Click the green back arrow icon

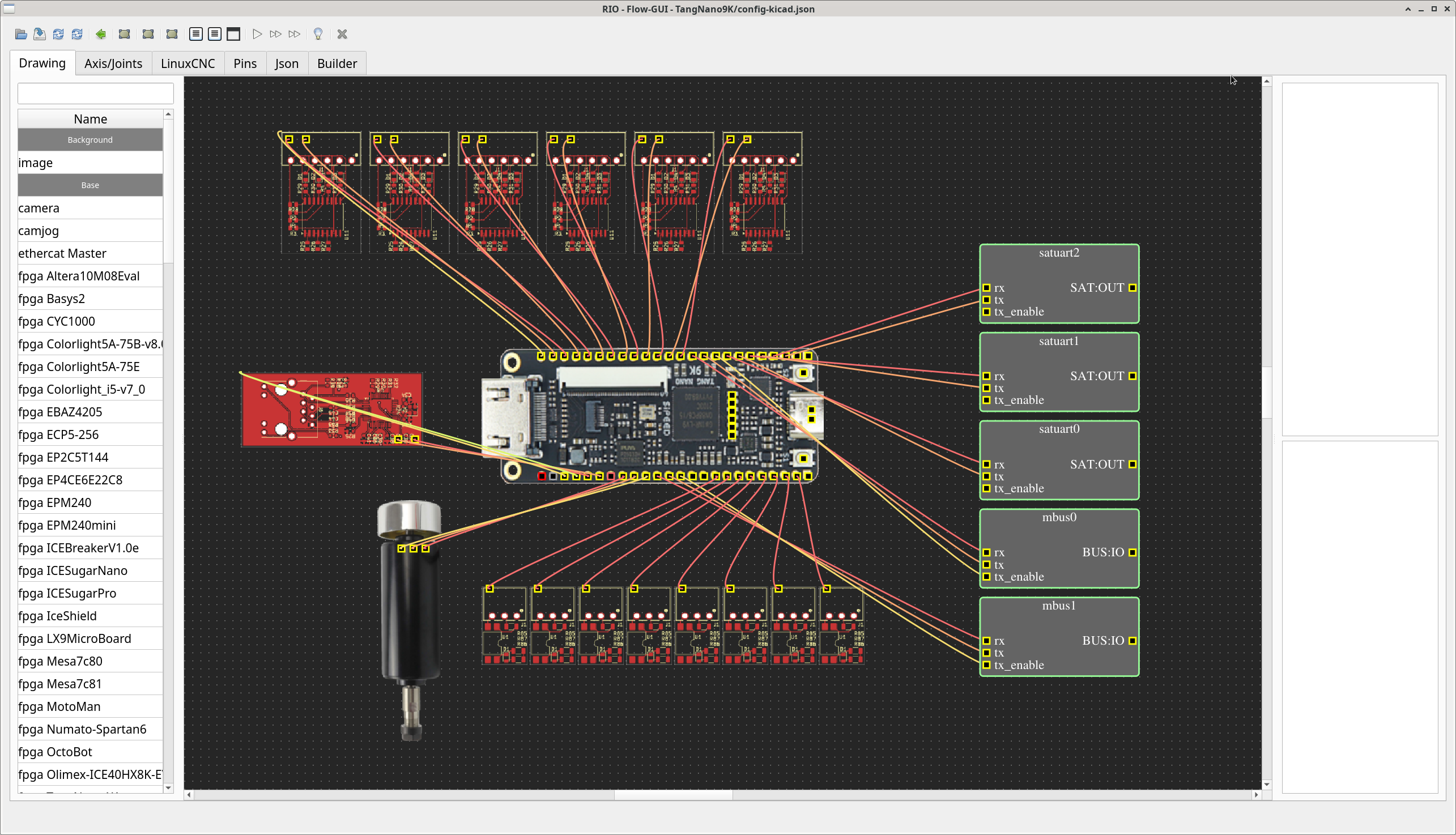pyautogui.click(x=101, y=35)
